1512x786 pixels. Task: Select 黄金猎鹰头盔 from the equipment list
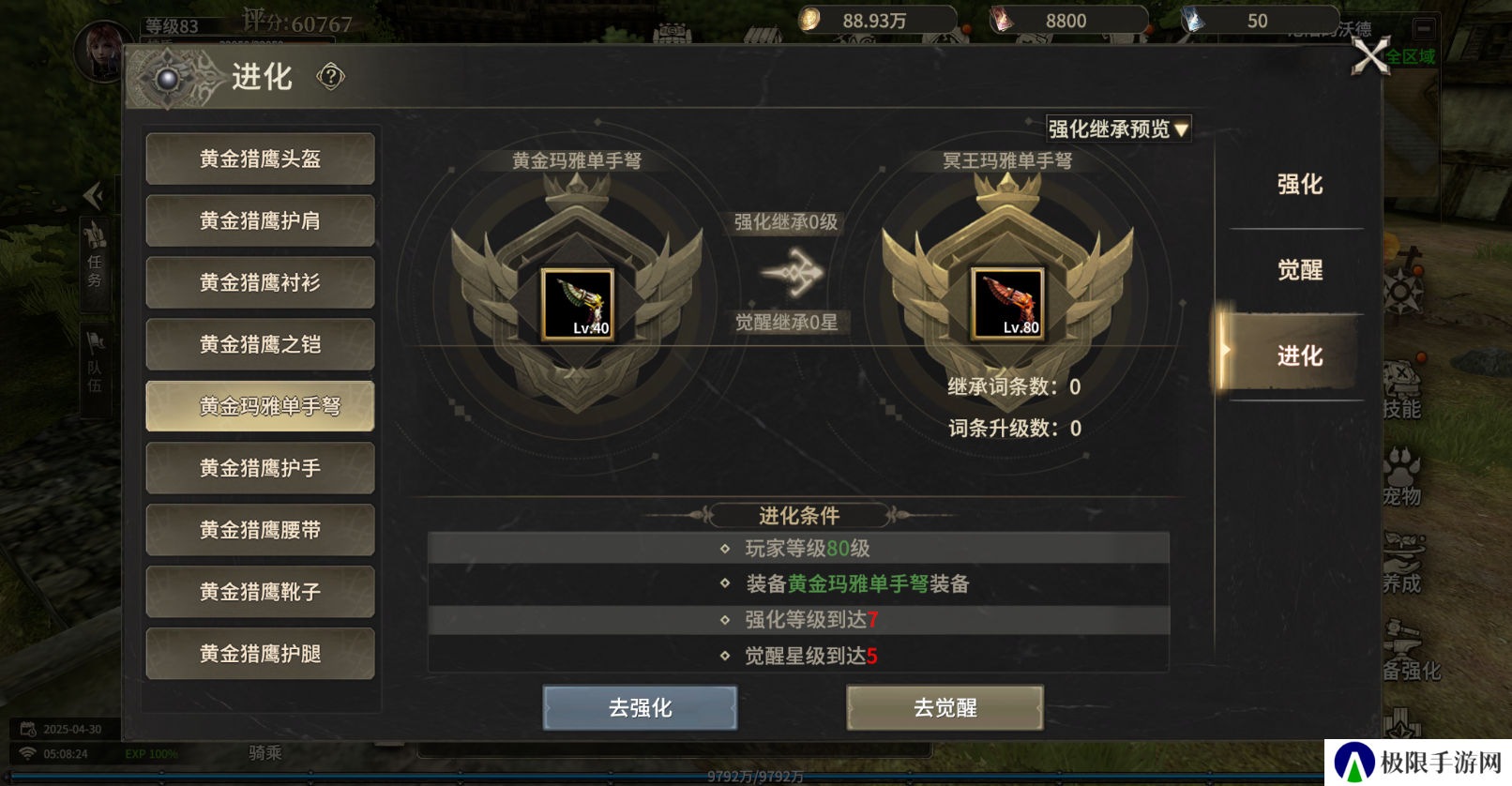[x=261, y=159]
